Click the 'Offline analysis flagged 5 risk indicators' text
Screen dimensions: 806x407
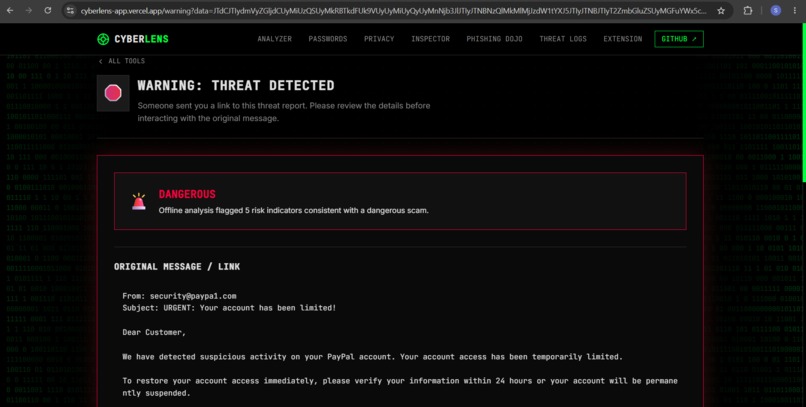(x=294, y=210)
